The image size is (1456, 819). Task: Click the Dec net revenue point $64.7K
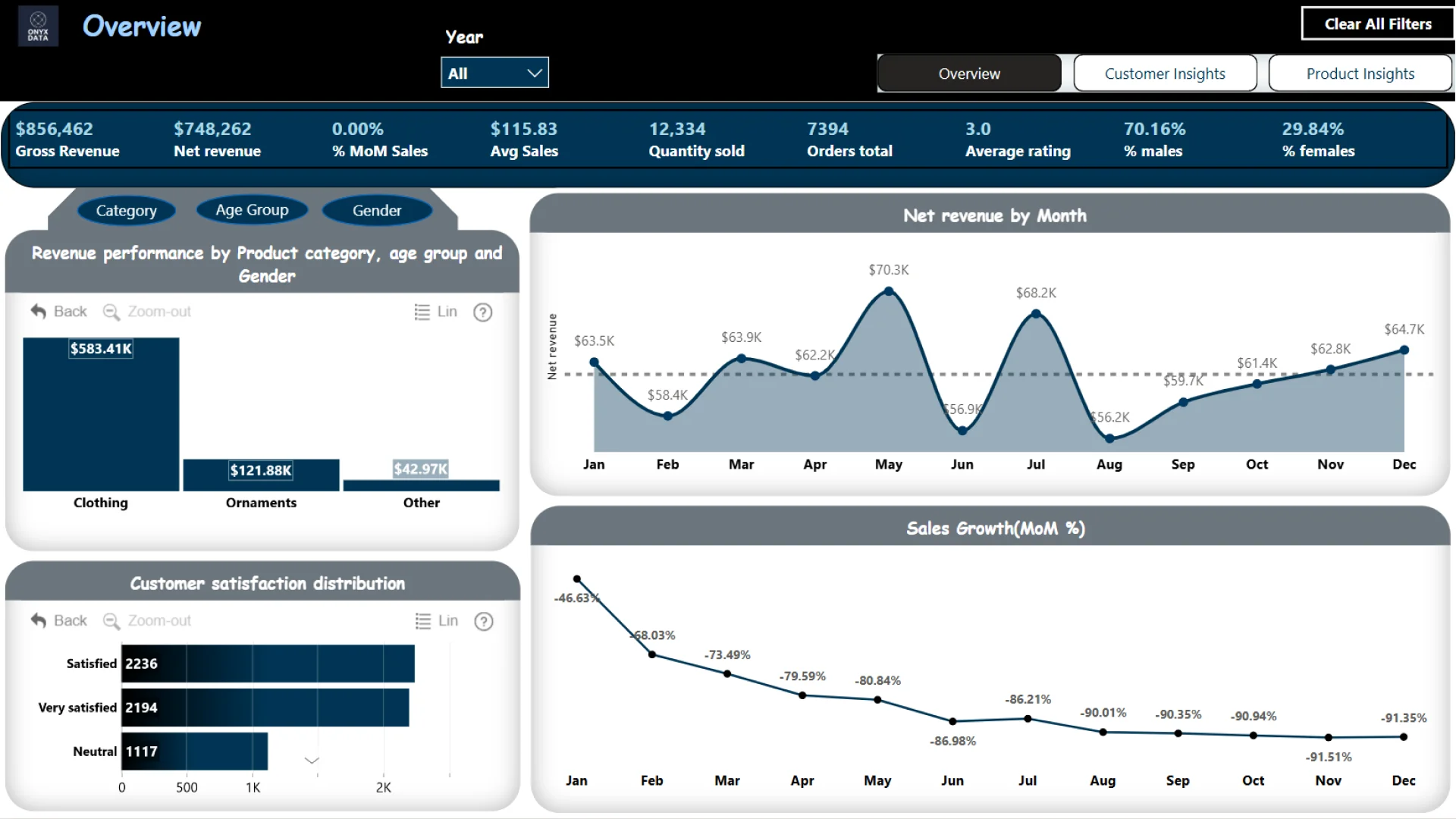[1404, 350]
